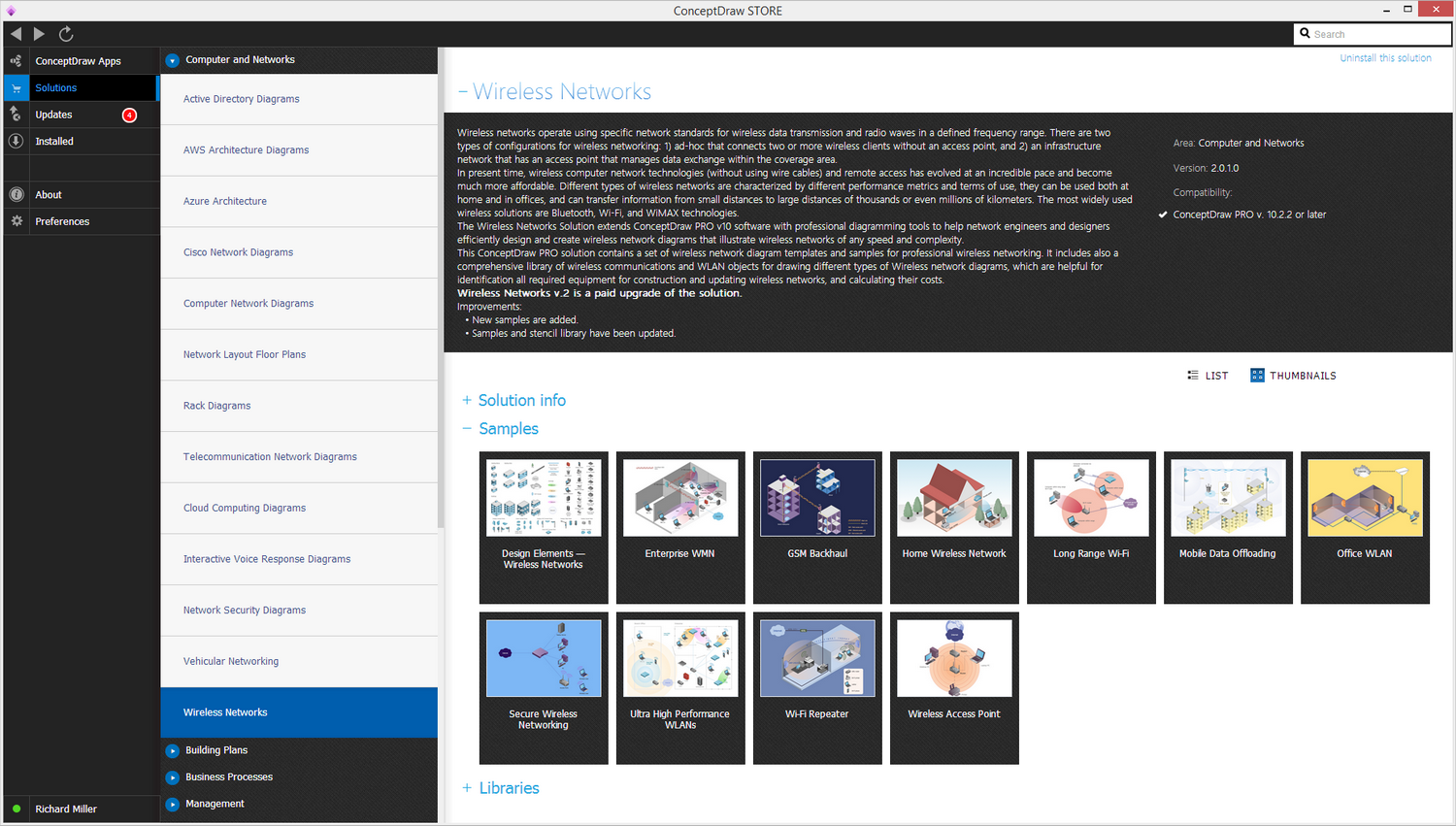The image size is (1456, 826).
Task: Open the Office WLAN sample
Action: point(1365,527)
